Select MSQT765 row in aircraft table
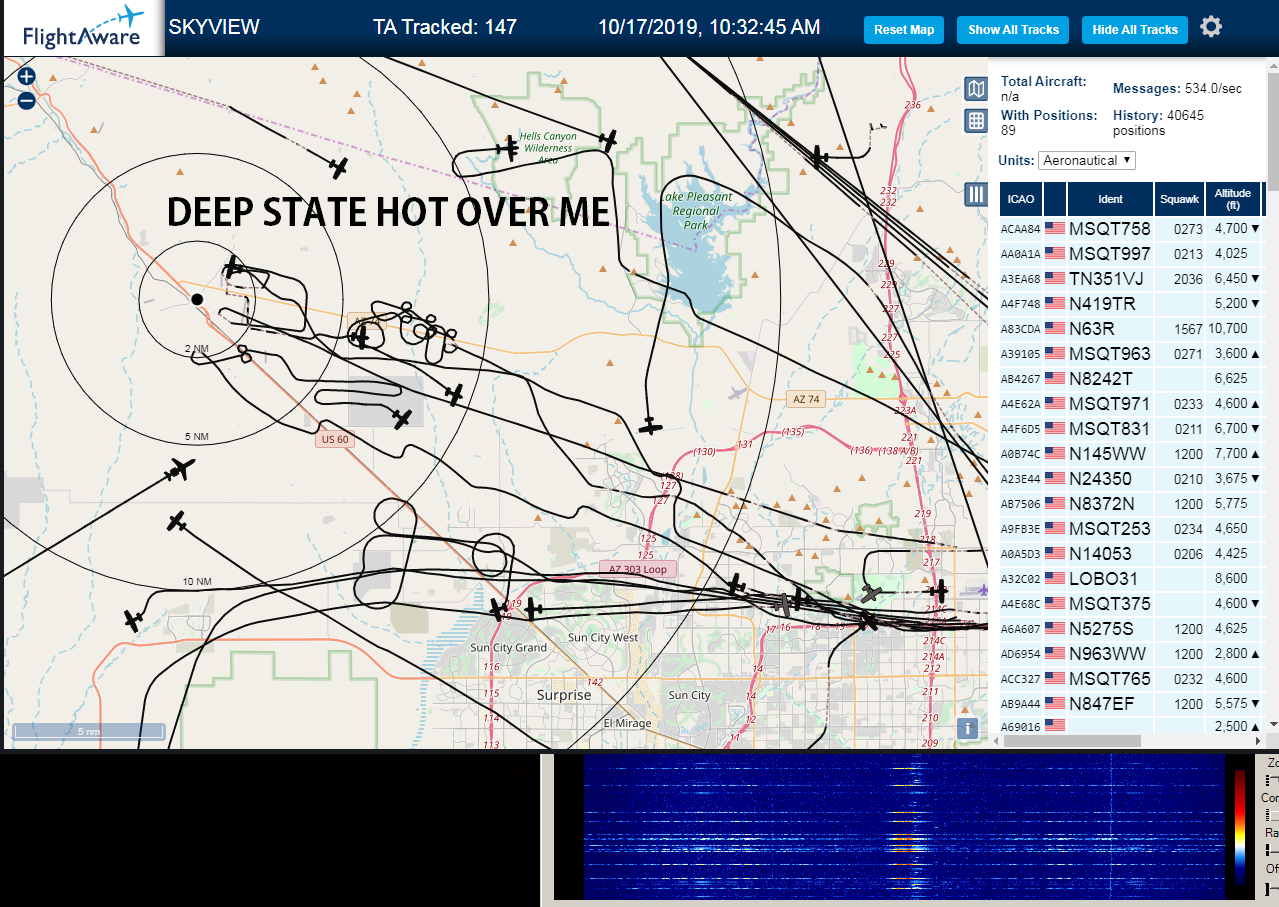 click(1131, 678)
